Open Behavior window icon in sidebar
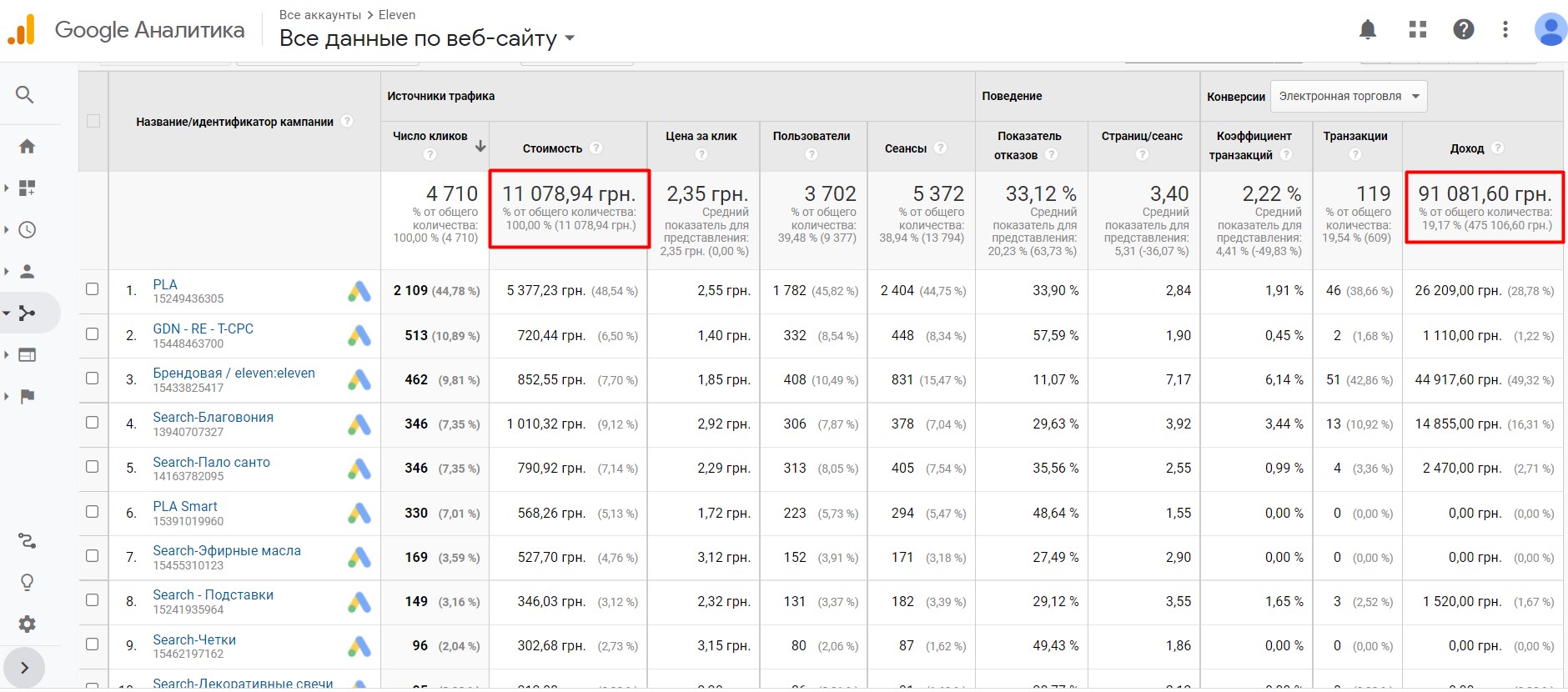The width and height of the screenshot is (1568, 692). 27,355
